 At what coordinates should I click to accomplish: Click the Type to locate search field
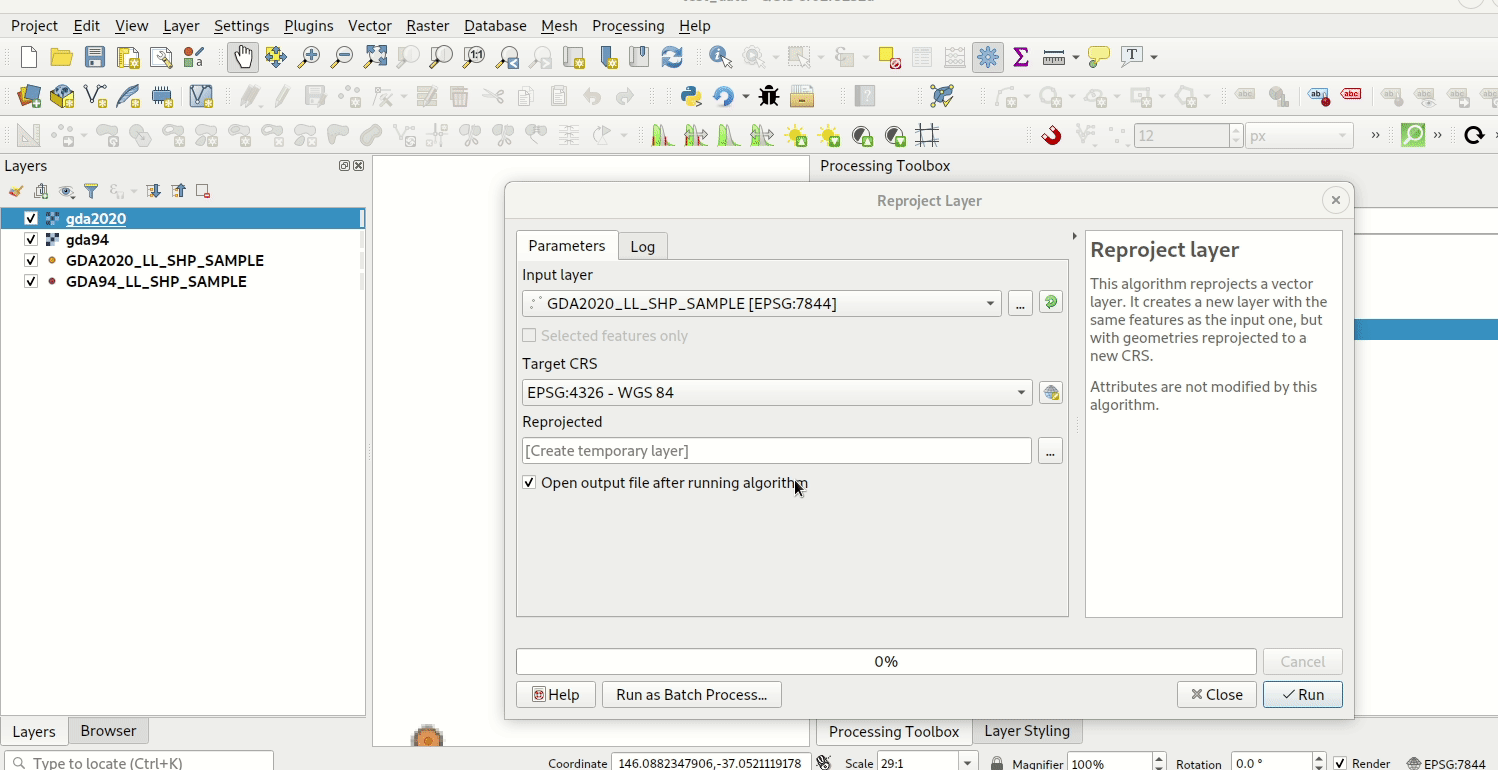pos(139,763)
